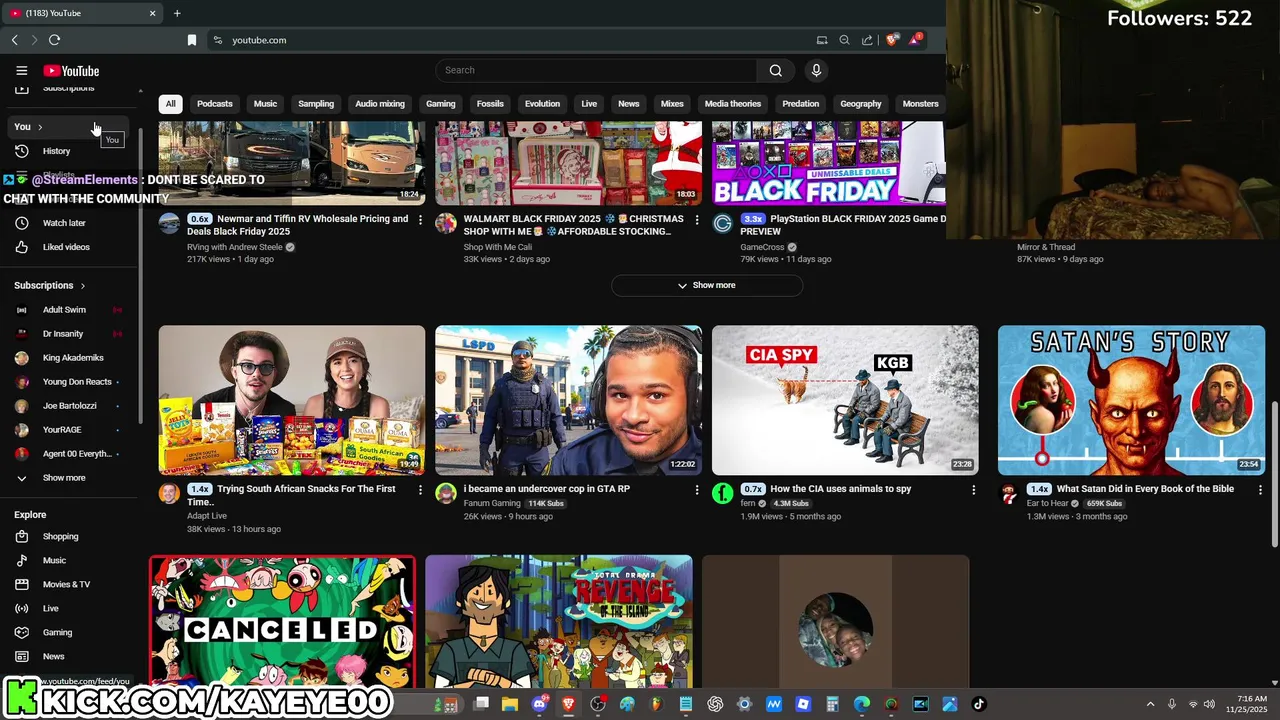This screenshot has height=720, width=1280.
Task: Open History in the sidebar
Action: click(x=70, y=151)
